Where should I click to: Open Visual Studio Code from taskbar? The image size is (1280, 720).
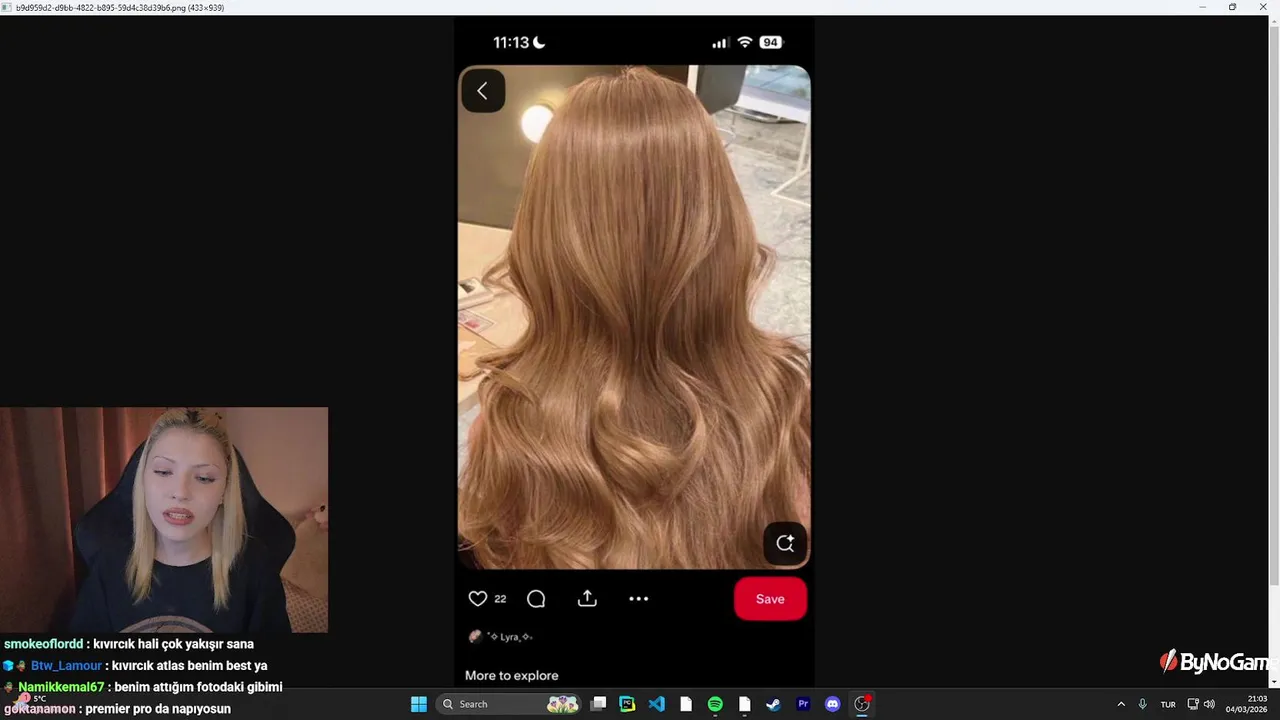656,704
